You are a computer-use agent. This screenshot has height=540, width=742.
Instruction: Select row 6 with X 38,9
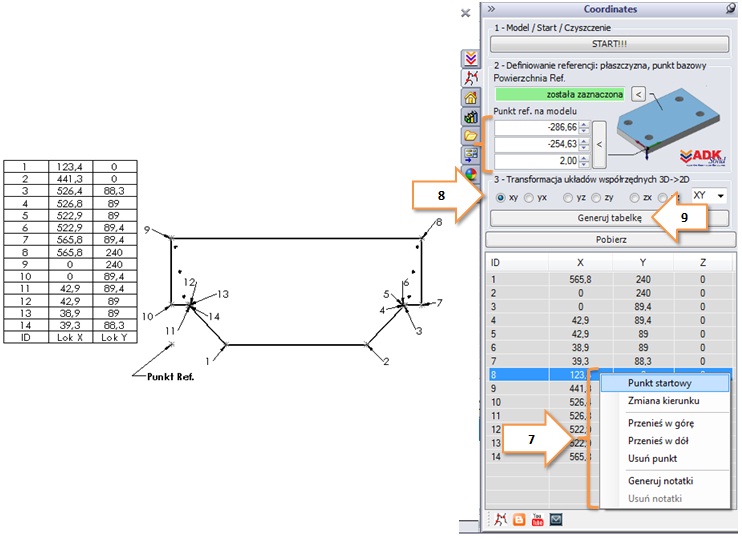coord(610,348)
